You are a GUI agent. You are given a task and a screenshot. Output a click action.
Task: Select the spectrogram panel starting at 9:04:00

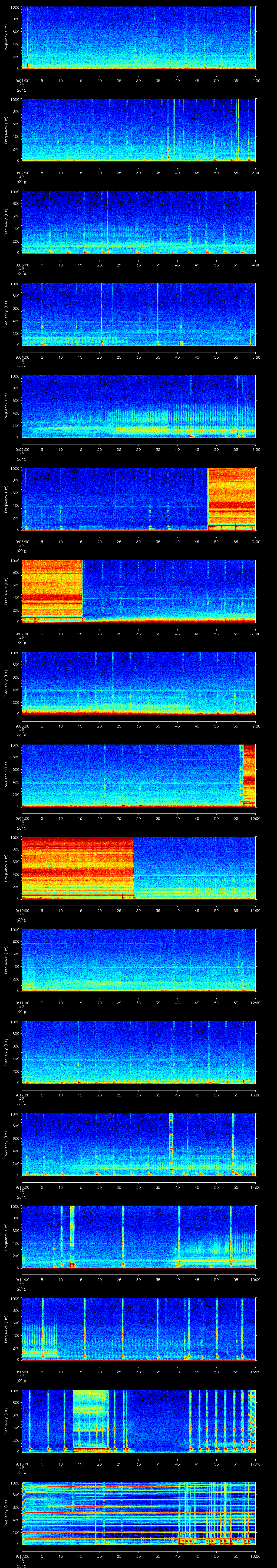pos(138,315)
